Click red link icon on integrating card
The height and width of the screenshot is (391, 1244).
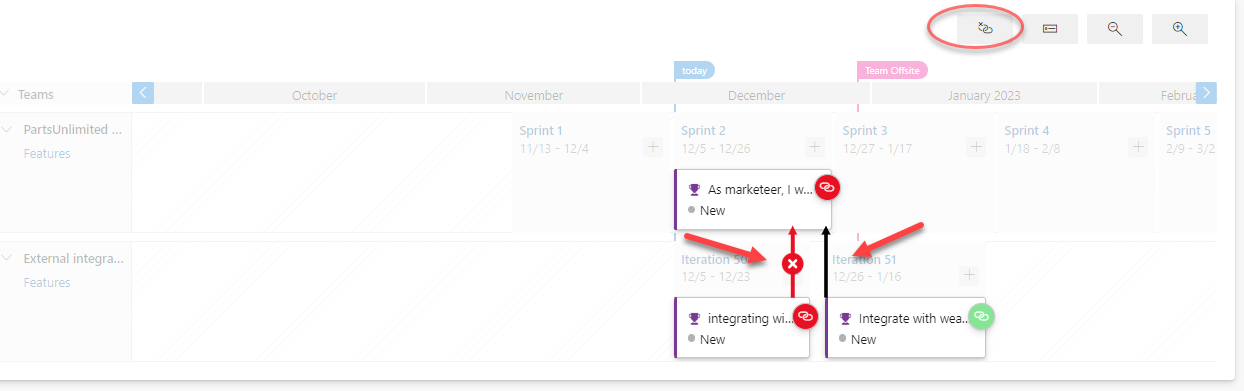805,316
